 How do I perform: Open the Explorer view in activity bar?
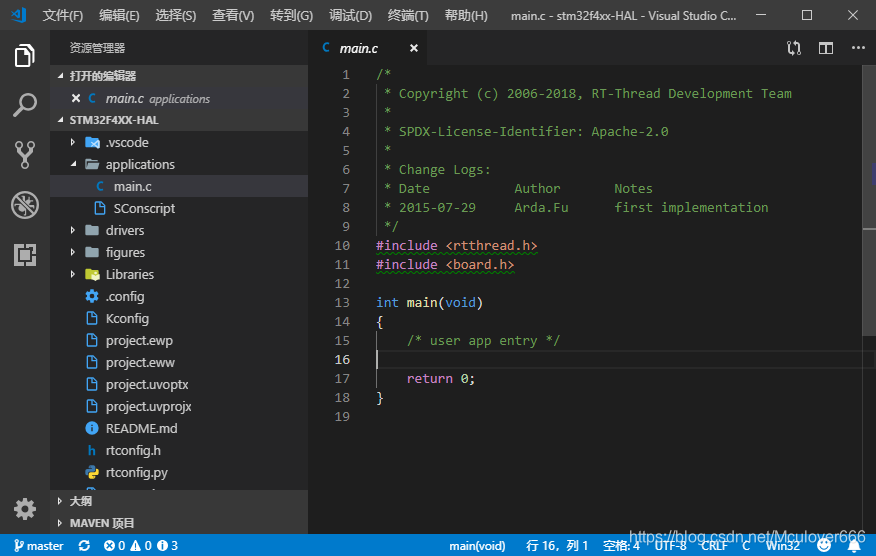tap(25, 55)
